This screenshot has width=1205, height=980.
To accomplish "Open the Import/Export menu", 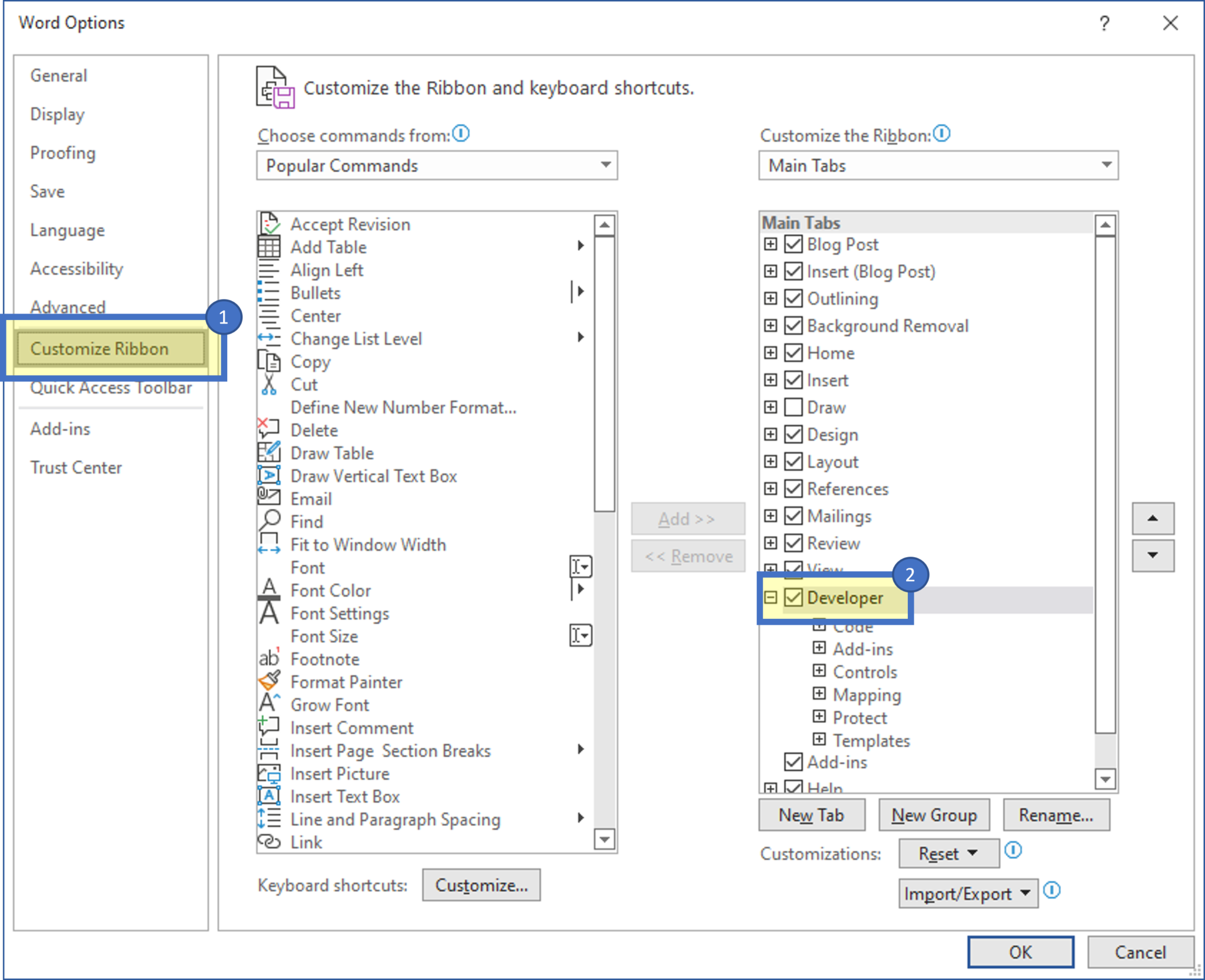I will (x=967, y=893).
